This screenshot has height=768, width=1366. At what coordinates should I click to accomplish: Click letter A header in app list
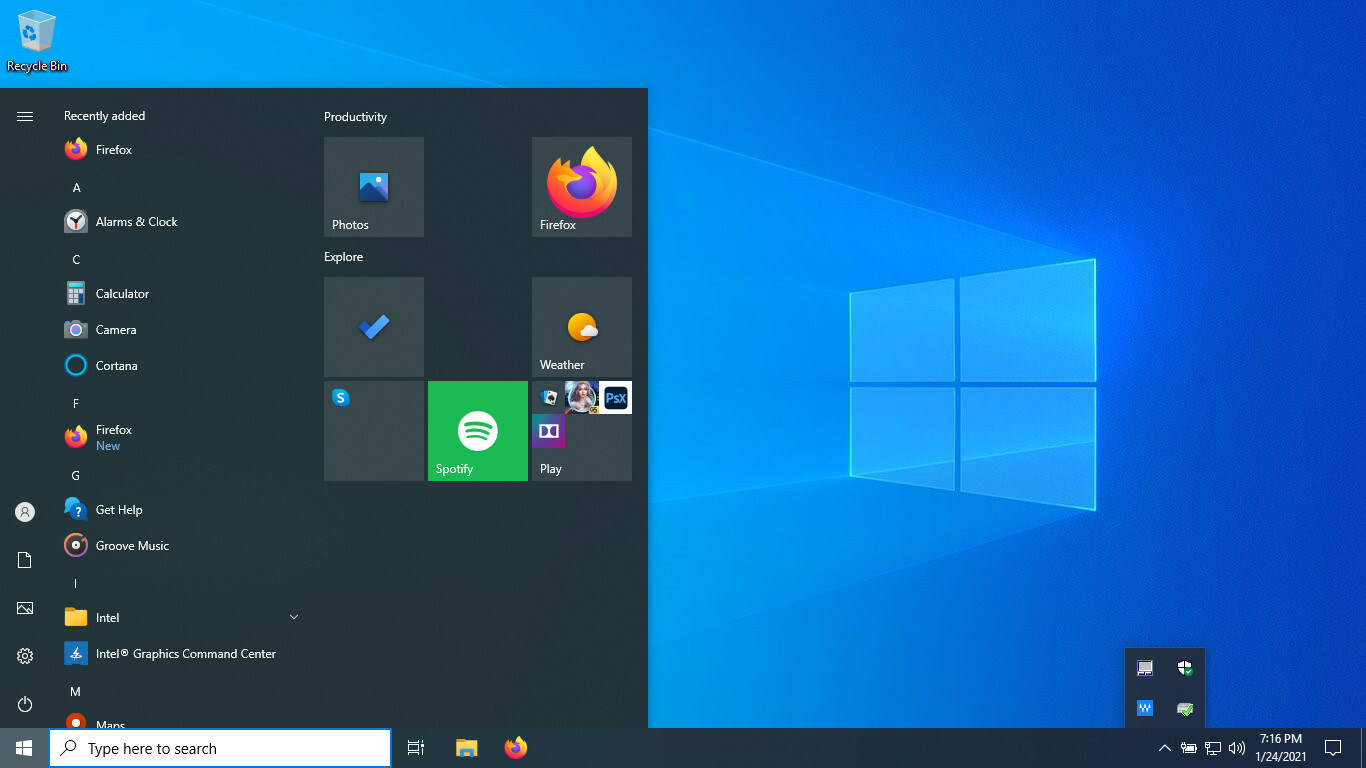pos(76,188)
